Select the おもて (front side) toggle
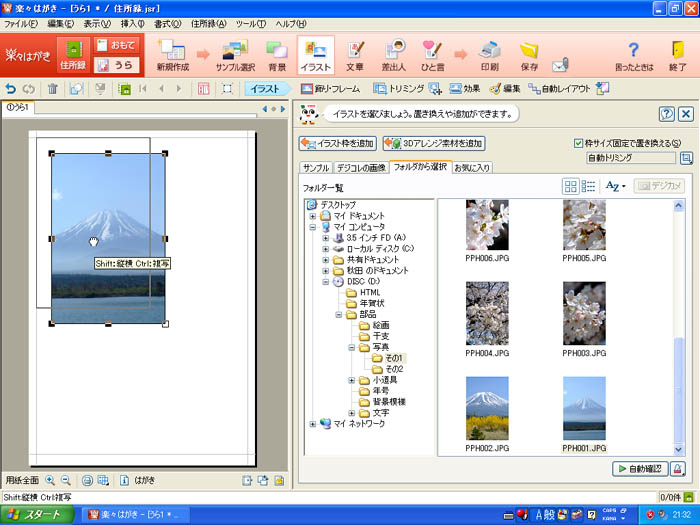700x525 pixels. [x=116, y=45]
